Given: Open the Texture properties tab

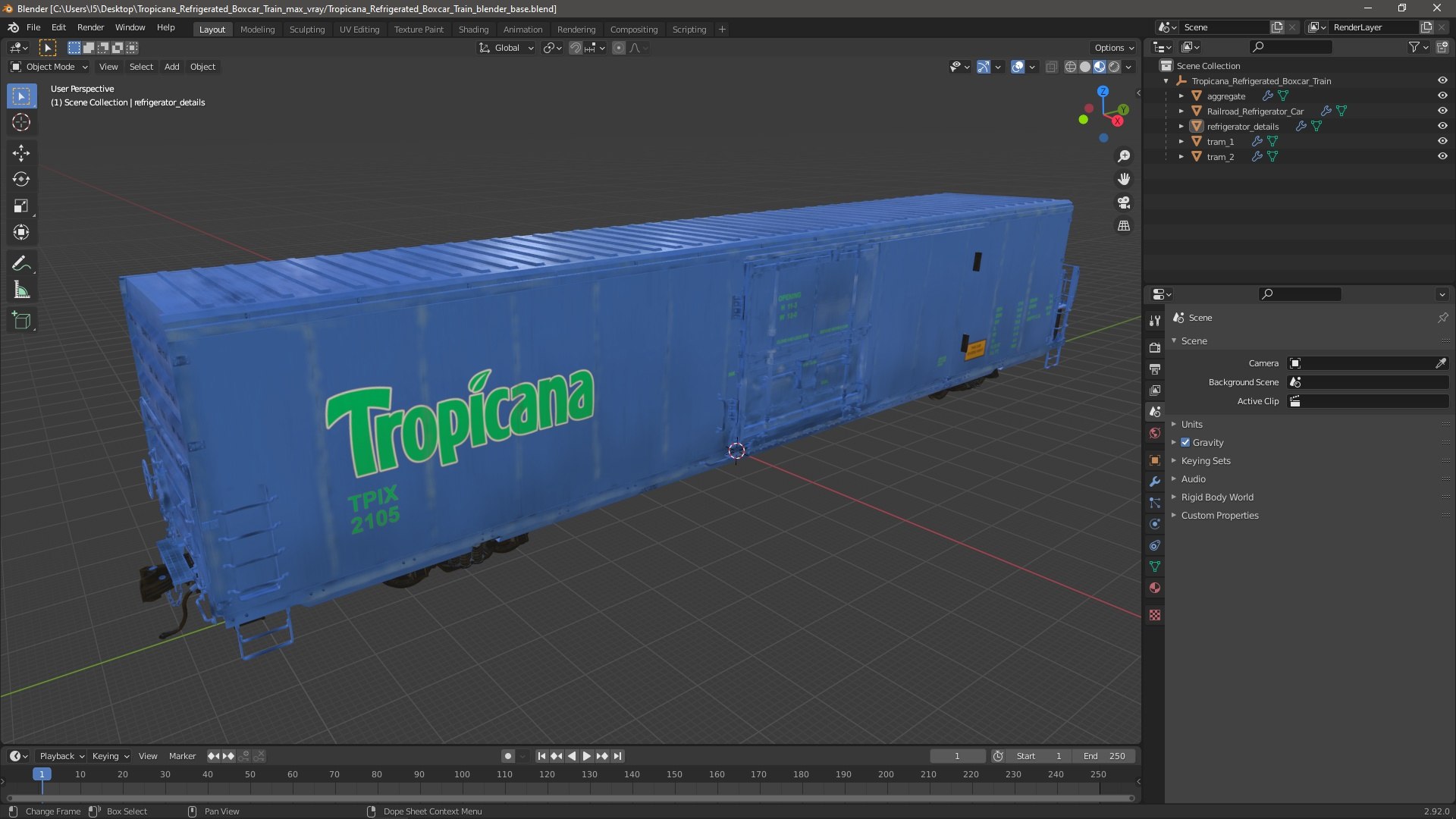Looking at the screenshot, I should pos(1154,615).
